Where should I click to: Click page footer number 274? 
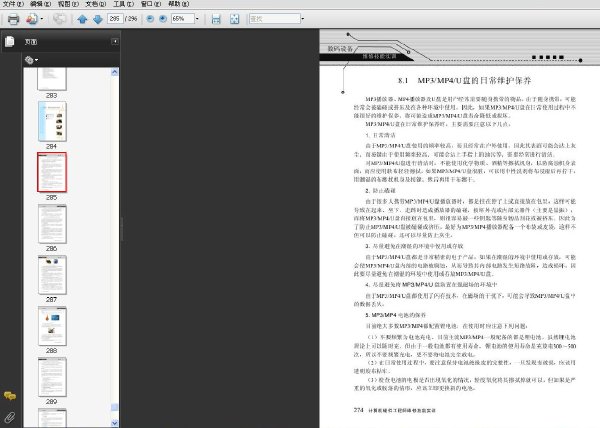tap(359, 410)
